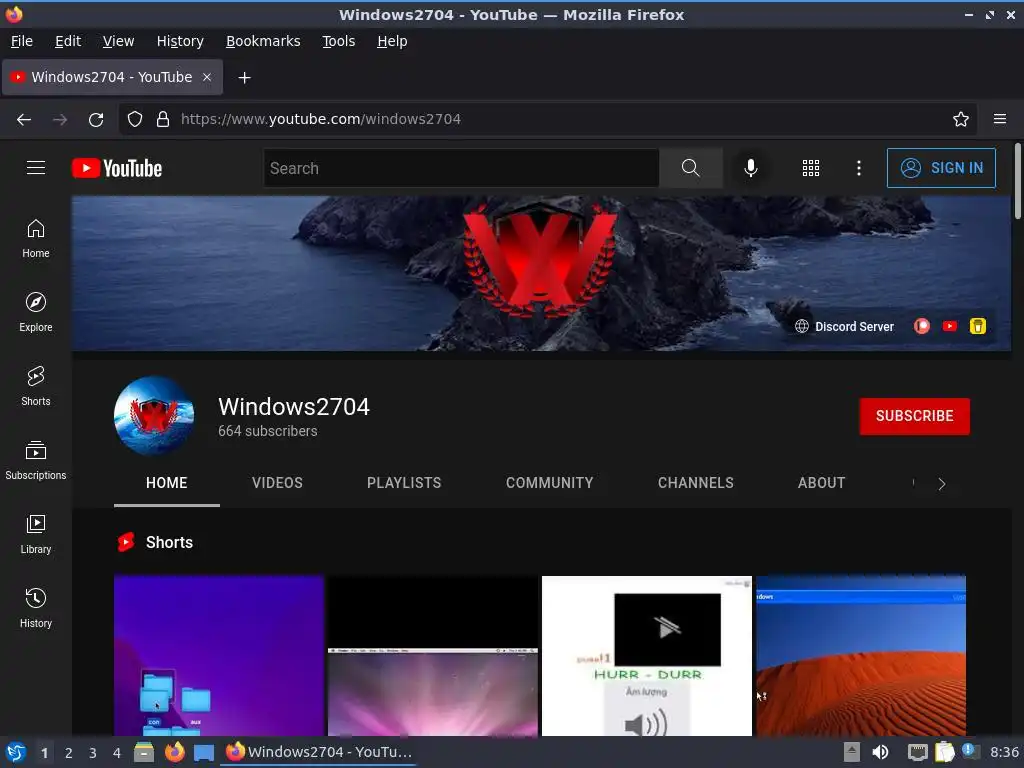Click in the YouTube search field

461,168
